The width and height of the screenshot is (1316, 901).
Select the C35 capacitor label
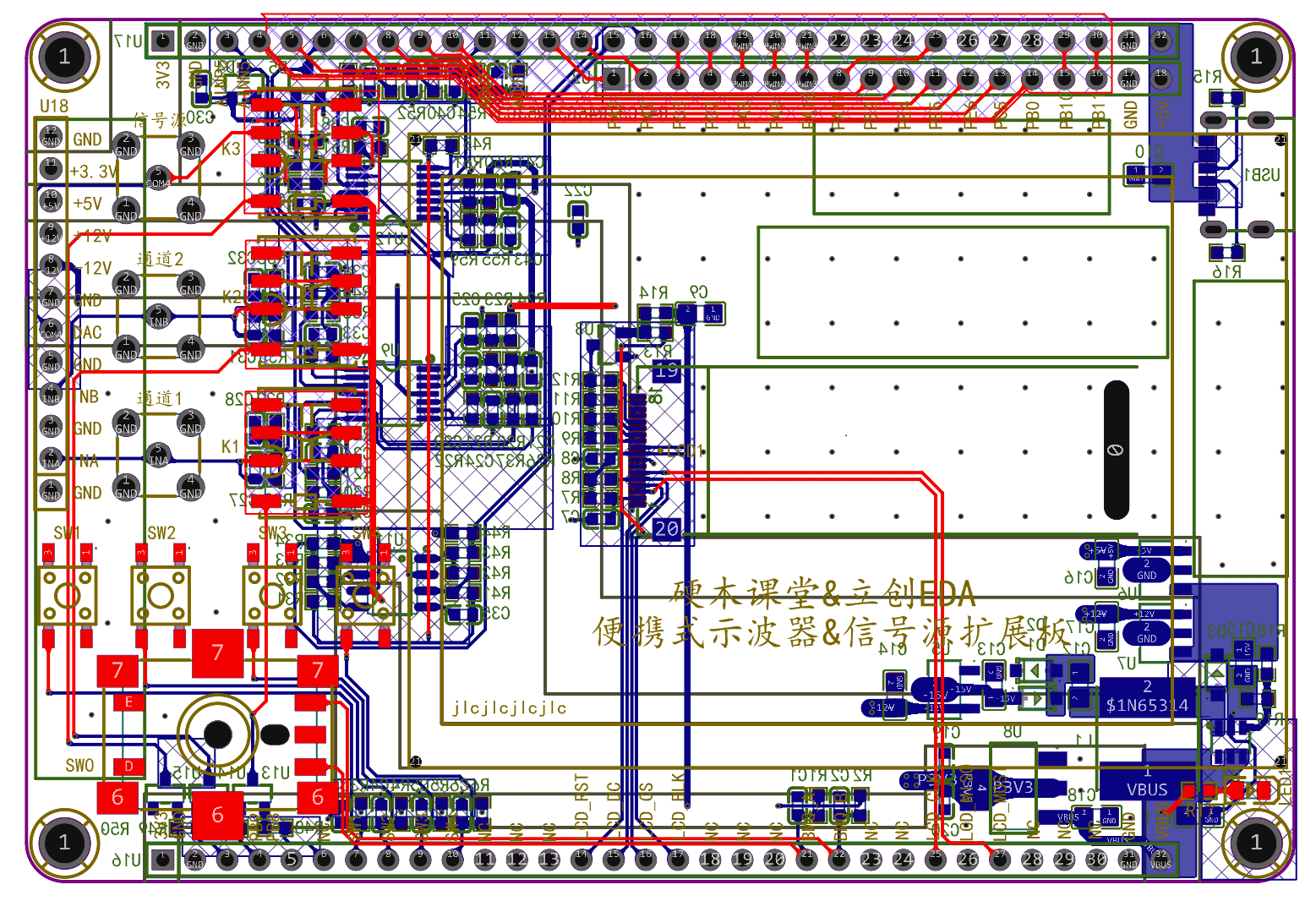point(496,613)
